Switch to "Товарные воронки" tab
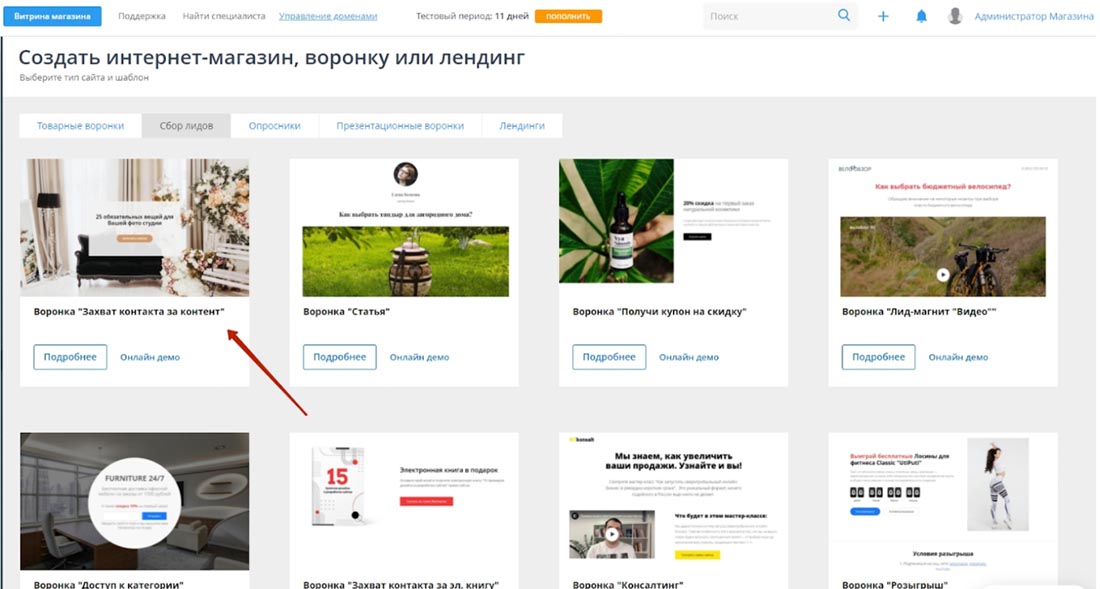The height and width of the screenshot is (589, 1100). 80,126
